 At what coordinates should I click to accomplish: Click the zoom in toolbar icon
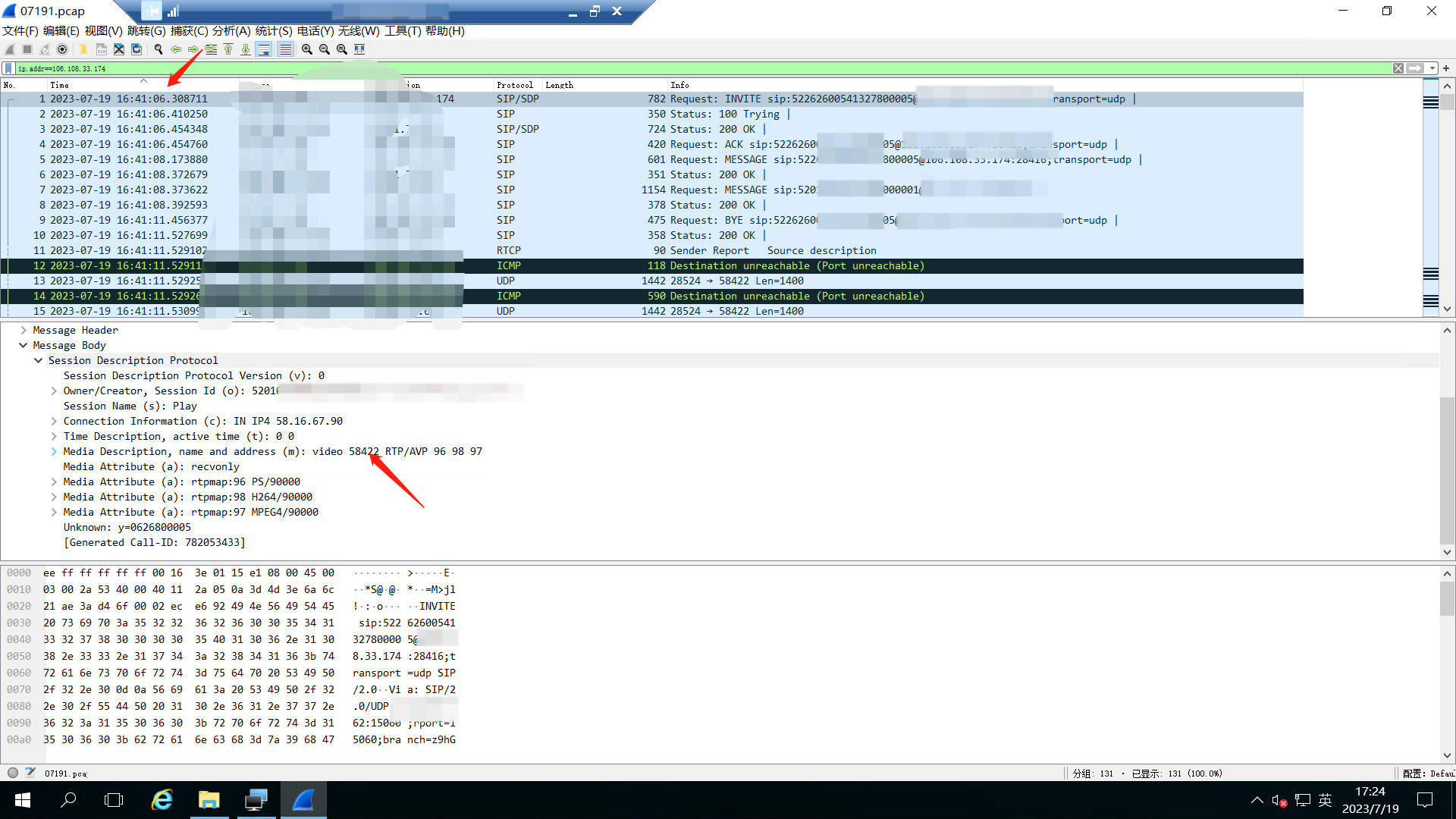[x=307, y=49]
